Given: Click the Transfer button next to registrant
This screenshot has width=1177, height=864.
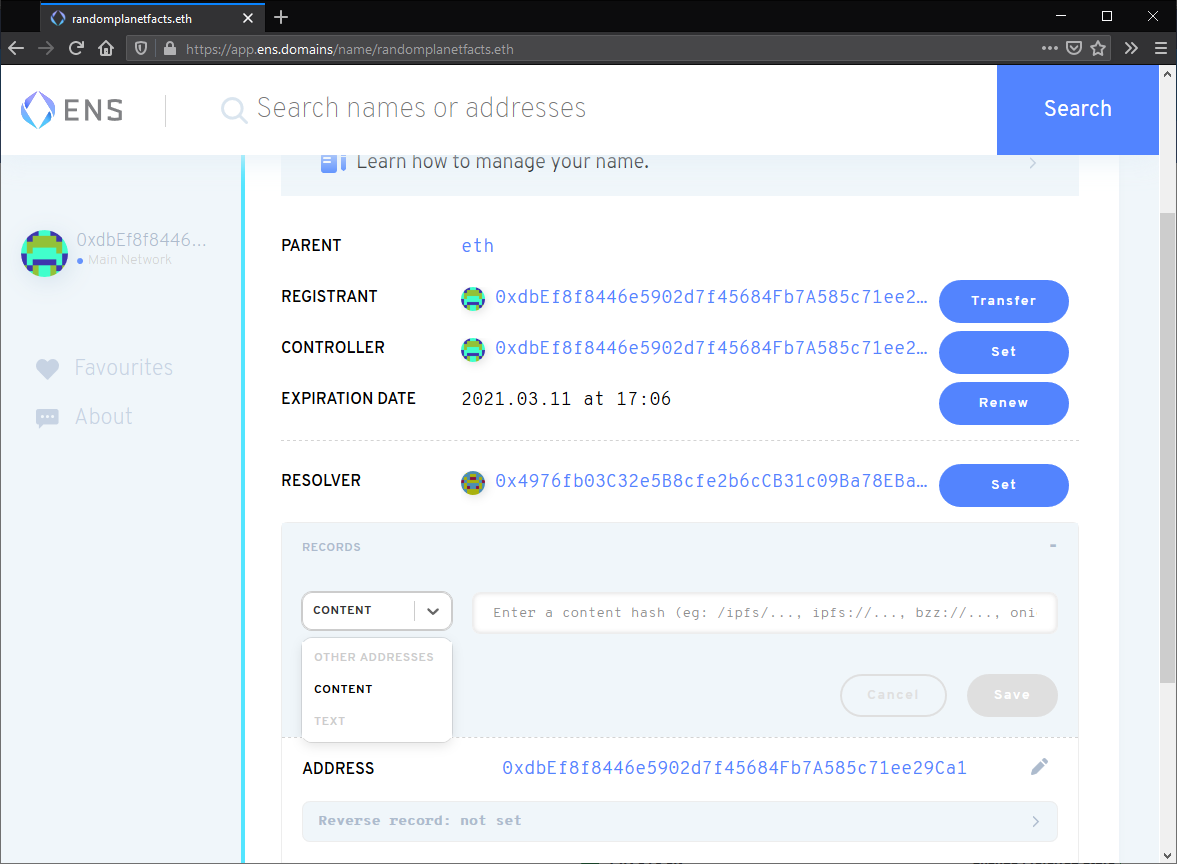Looking at the screenshot, I should coord(1003,301).
